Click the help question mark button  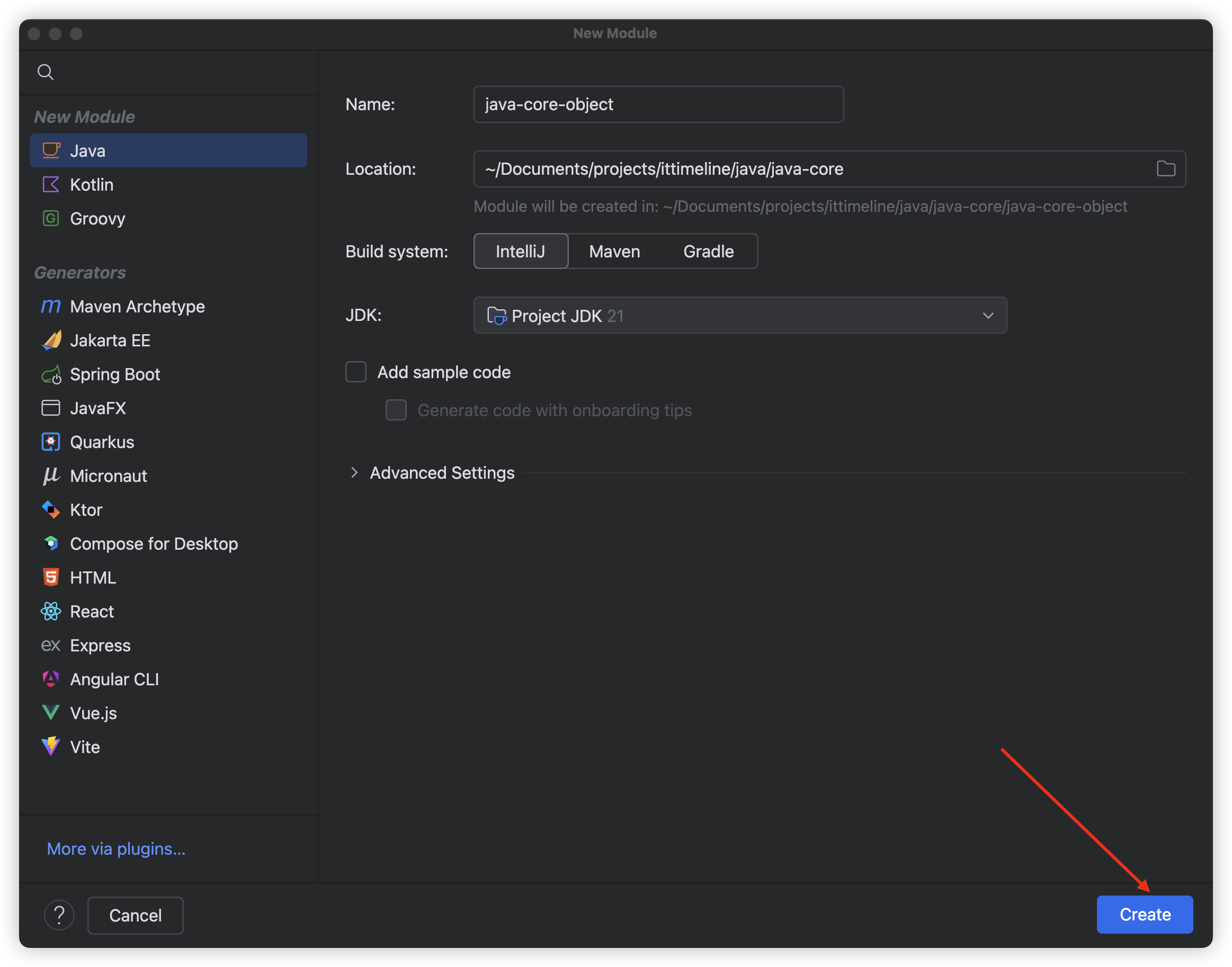[x=59, y=915]
